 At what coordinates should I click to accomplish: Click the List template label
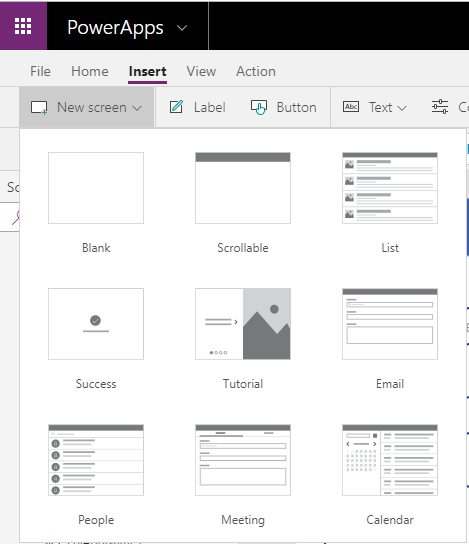point(390,248)
